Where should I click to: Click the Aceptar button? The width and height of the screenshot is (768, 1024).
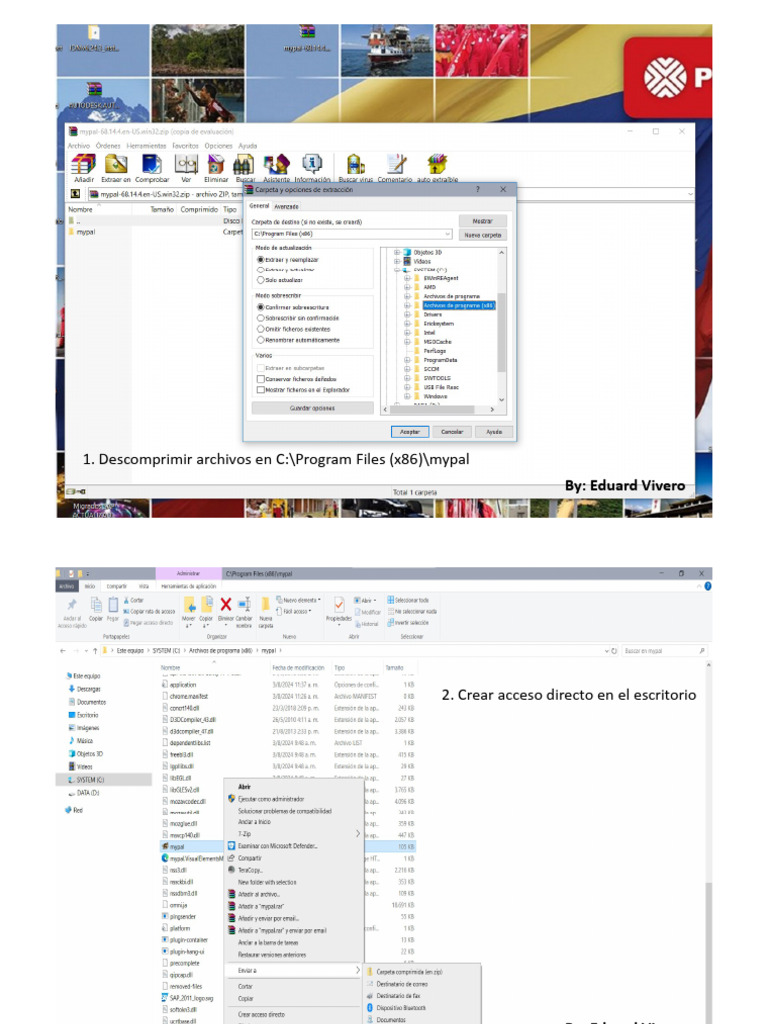[x=409, y=432]
